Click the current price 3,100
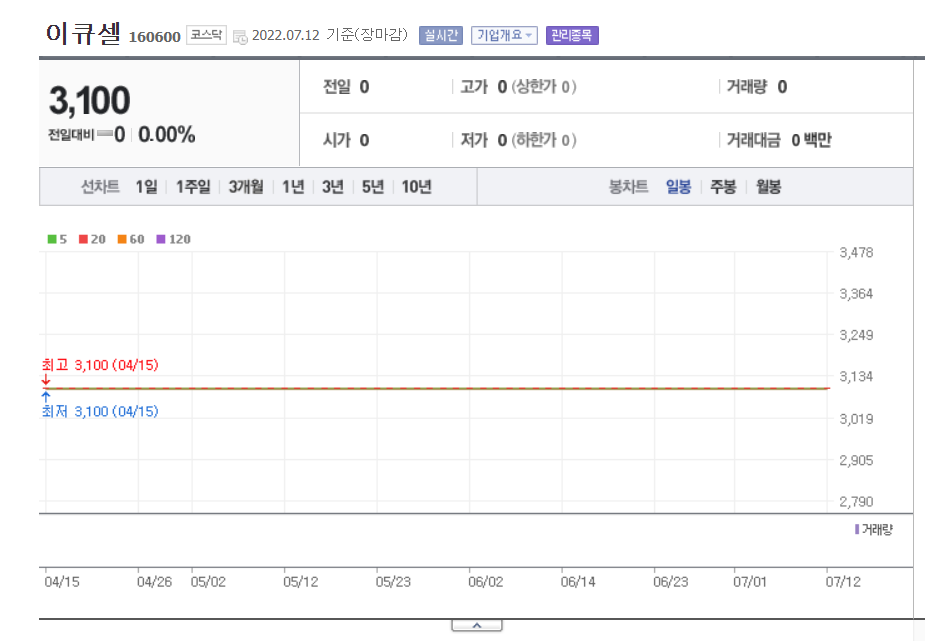 [x=90, y=100]
